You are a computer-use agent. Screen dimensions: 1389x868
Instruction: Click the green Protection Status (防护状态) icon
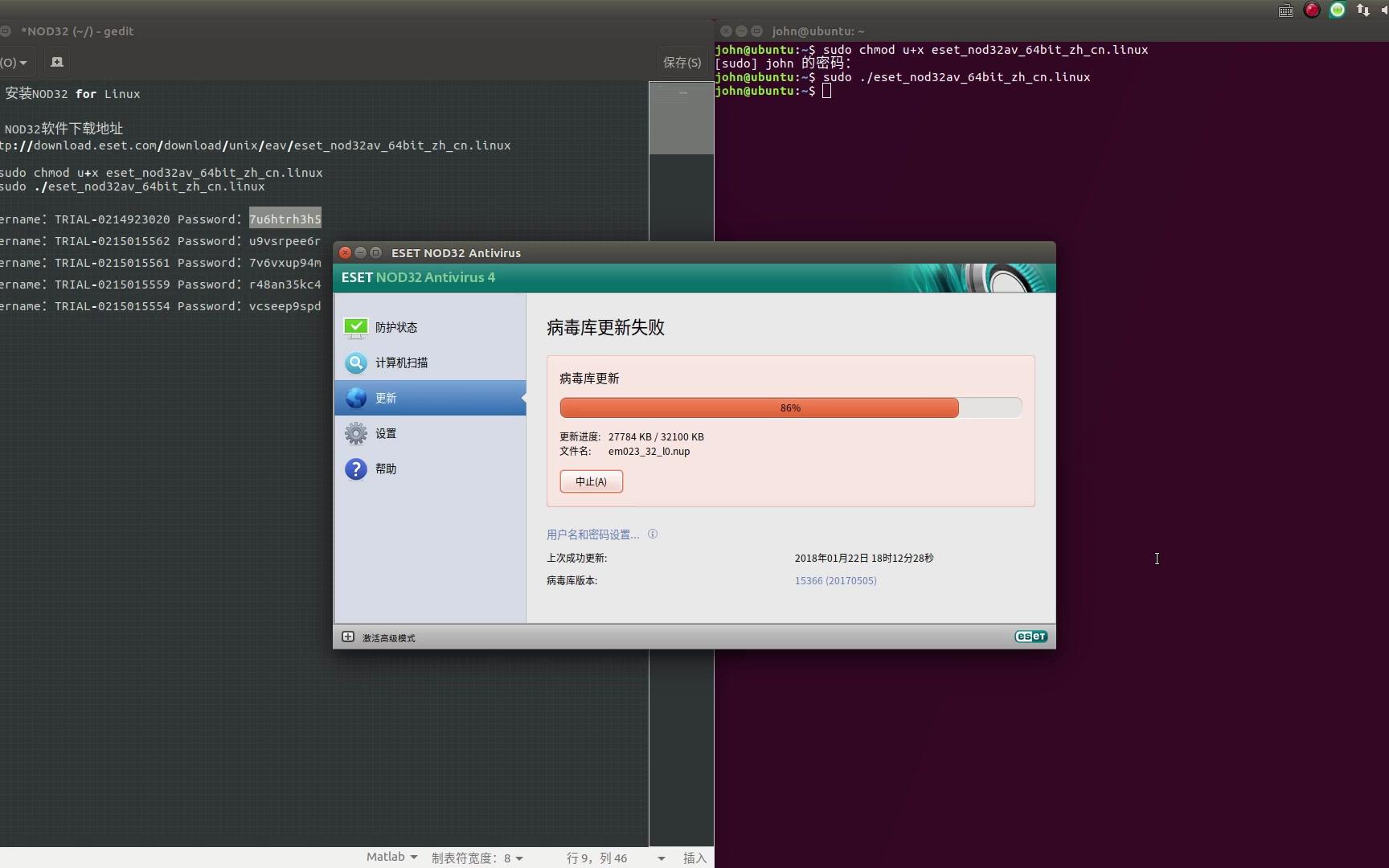(x=355, y=327)
